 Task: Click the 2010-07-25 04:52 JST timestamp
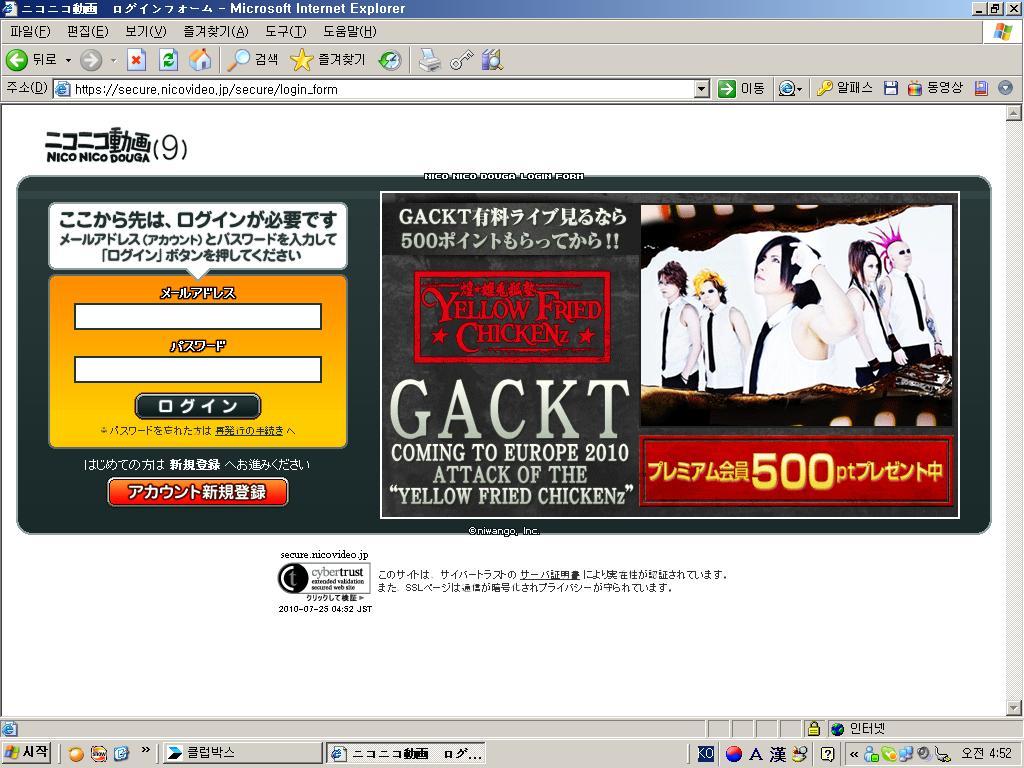325,609
